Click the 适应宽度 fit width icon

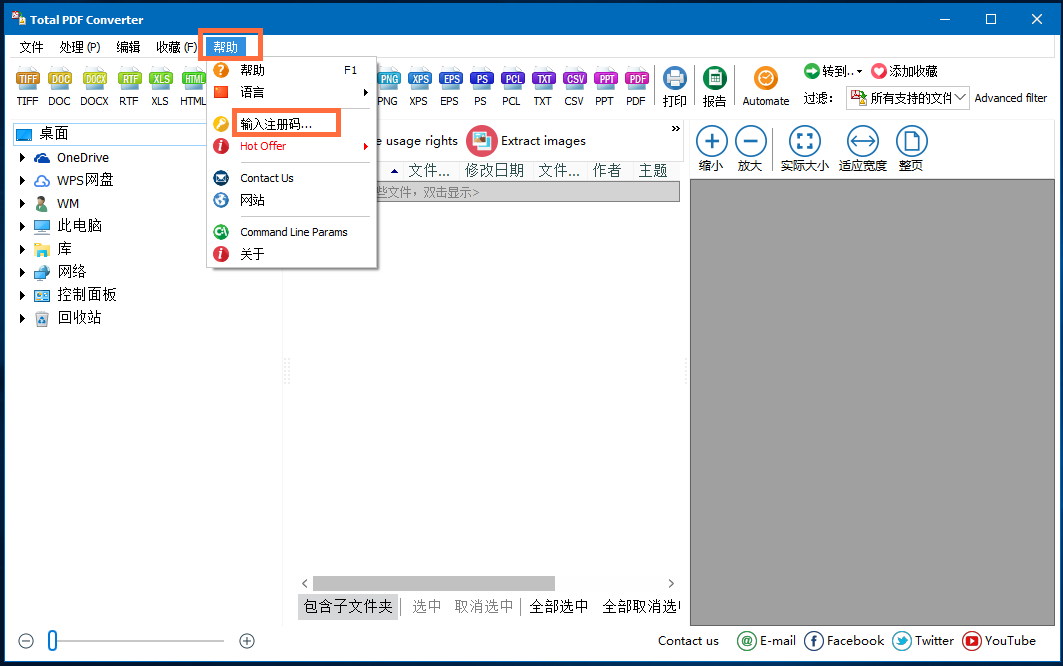point(862,143)
